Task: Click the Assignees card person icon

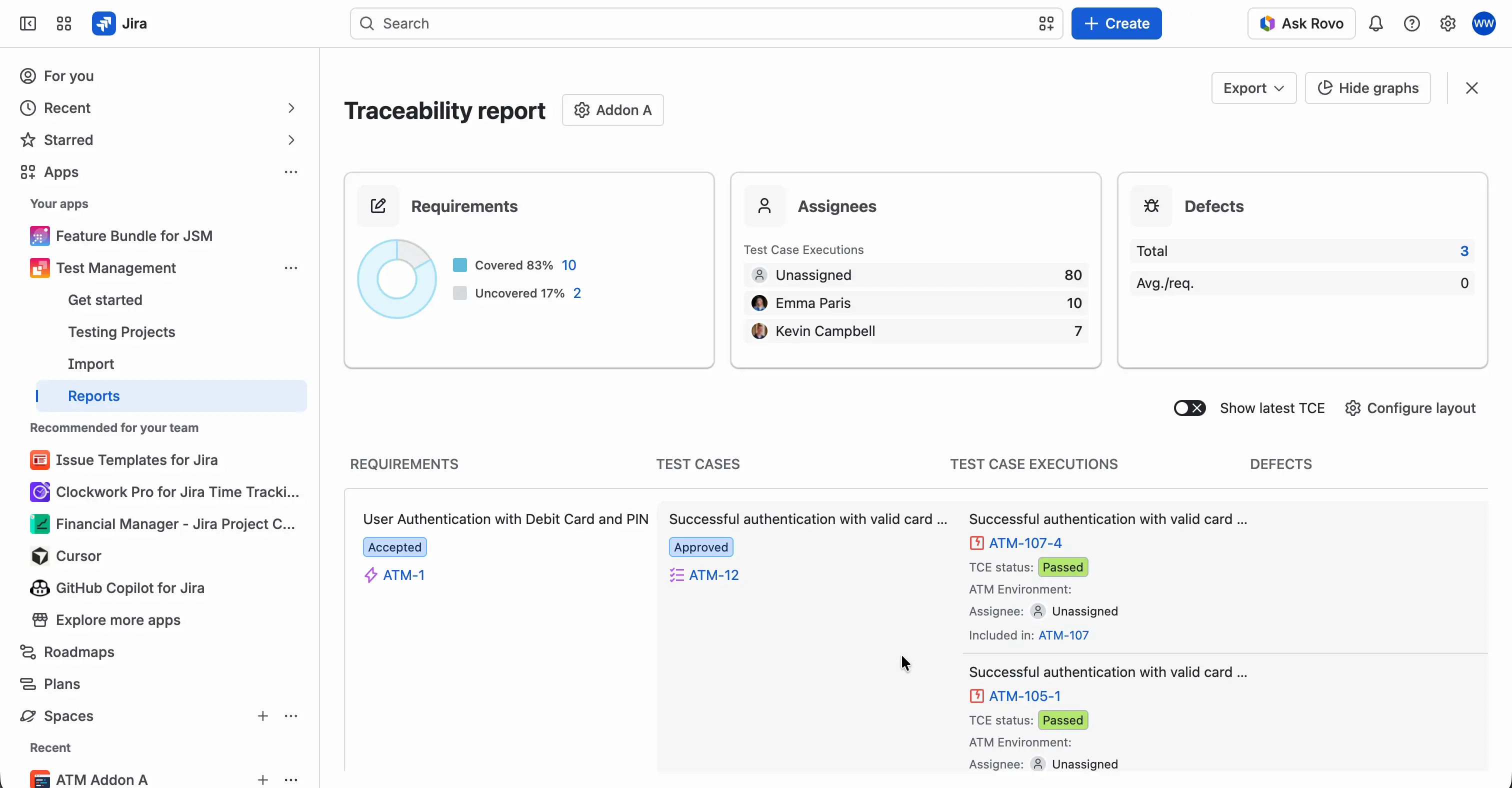Action: click(x=764, y=206)
